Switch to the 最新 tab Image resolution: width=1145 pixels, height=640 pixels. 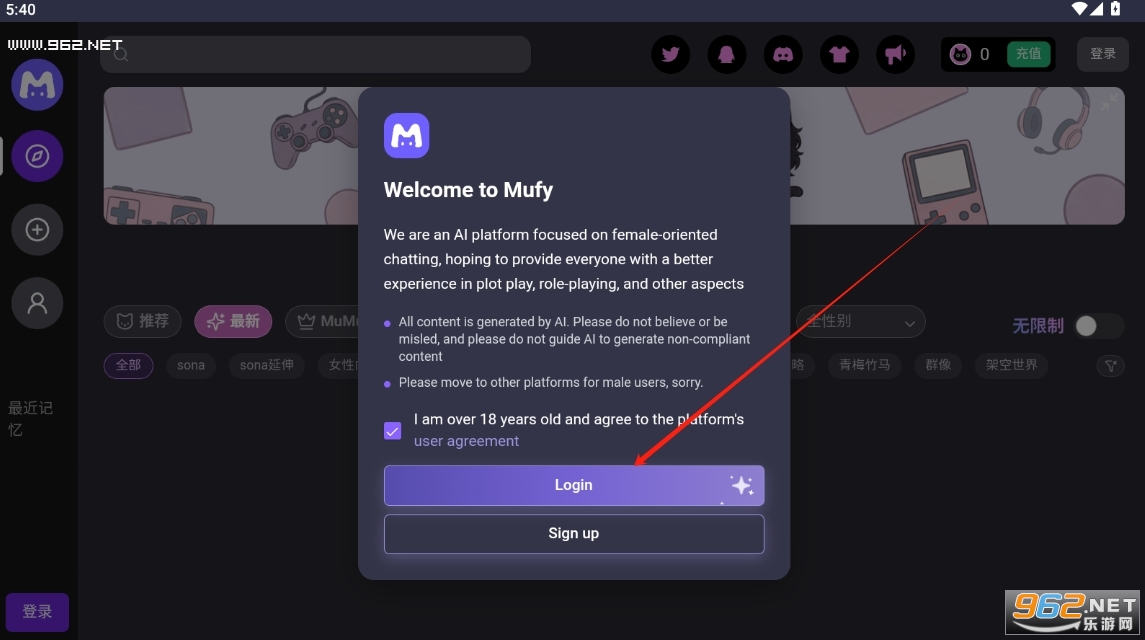pyautogui.click(x=233, y=321)
